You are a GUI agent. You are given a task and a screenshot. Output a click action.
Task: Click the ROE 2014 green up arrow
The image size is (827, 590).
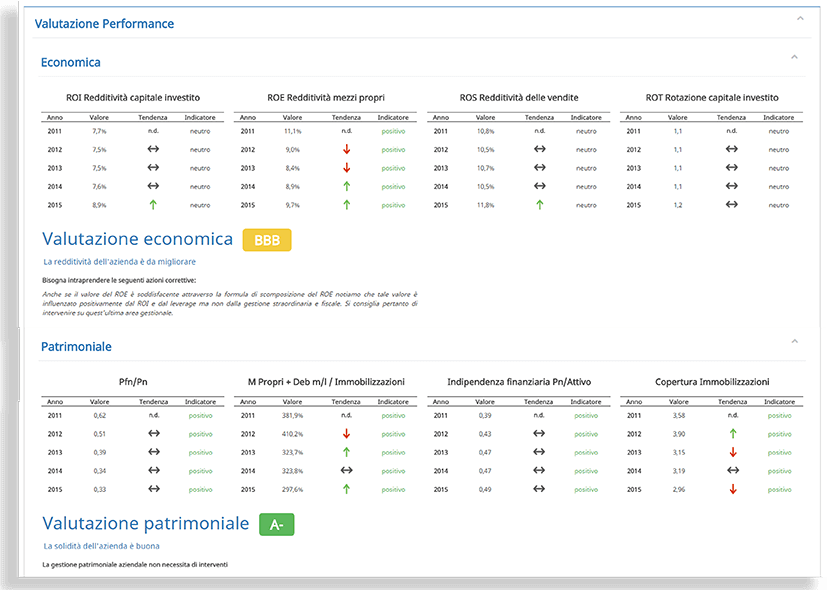tap(347, 186)
